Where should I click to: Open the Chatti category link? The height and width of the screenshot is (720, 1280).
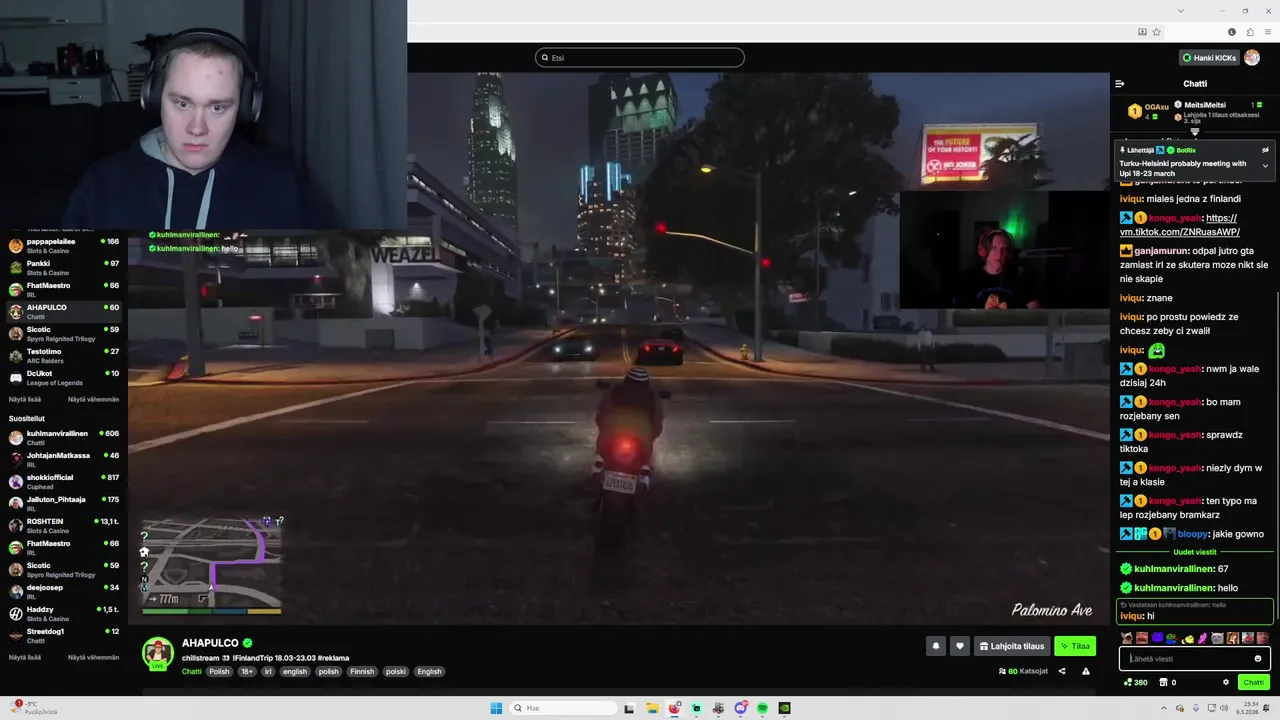click(x=191, y=672)
